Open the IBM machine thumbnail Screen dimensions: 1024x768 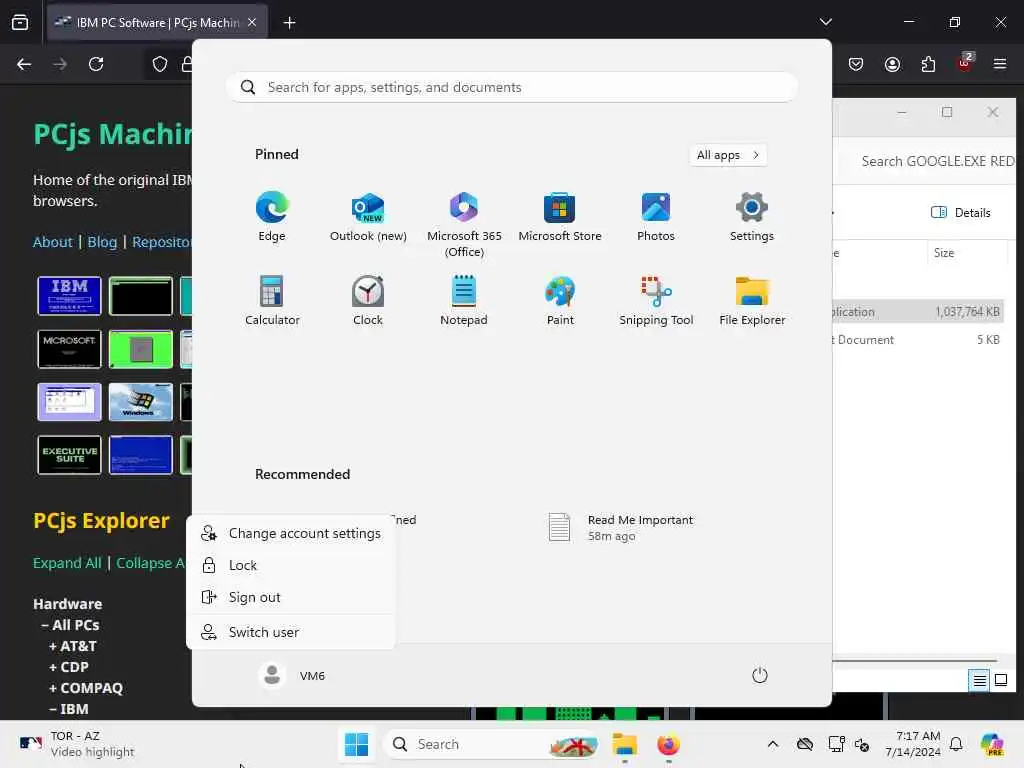click(69, 296)
